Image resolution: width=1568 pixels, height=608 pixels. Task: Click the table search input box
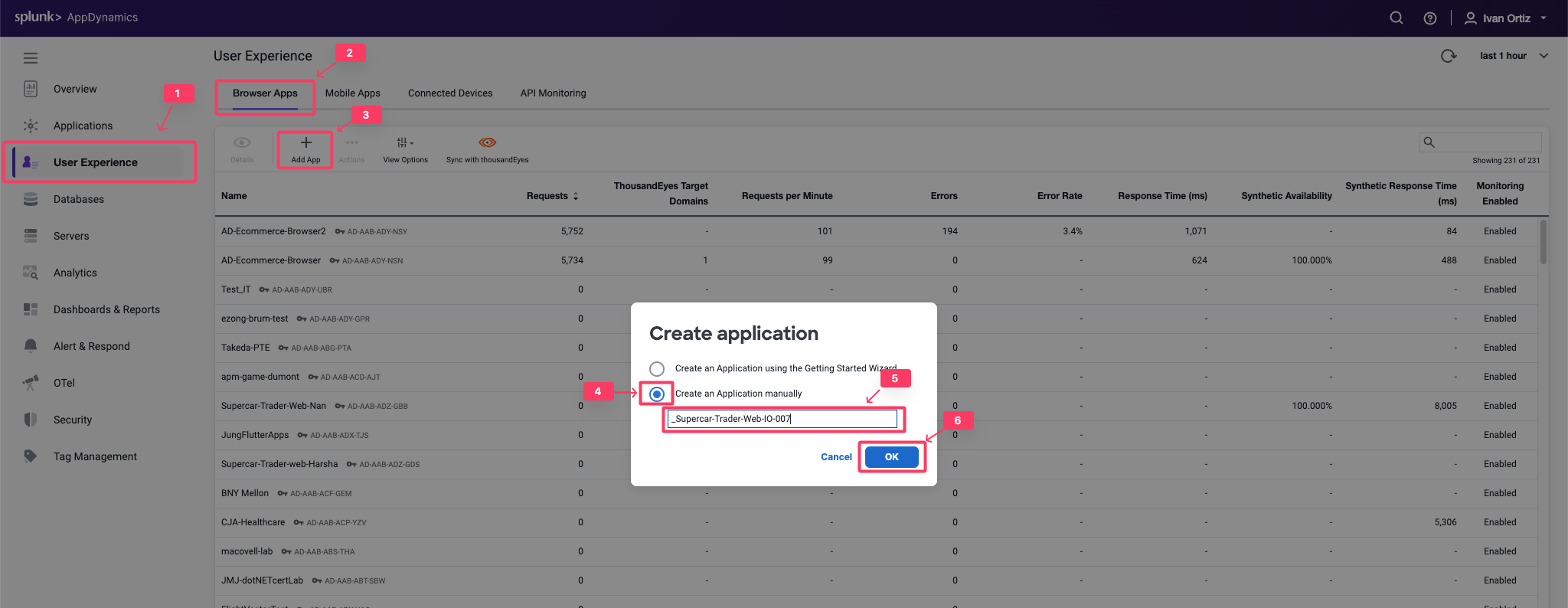point(1481,142)
